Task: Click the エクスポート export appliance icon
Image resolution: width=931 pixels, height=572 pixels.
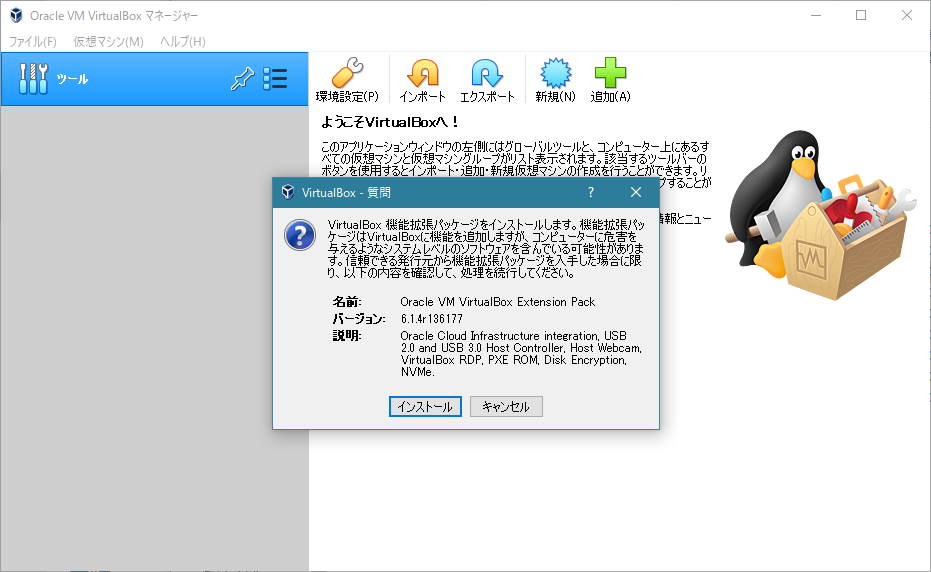Action: tap(487, 80)
